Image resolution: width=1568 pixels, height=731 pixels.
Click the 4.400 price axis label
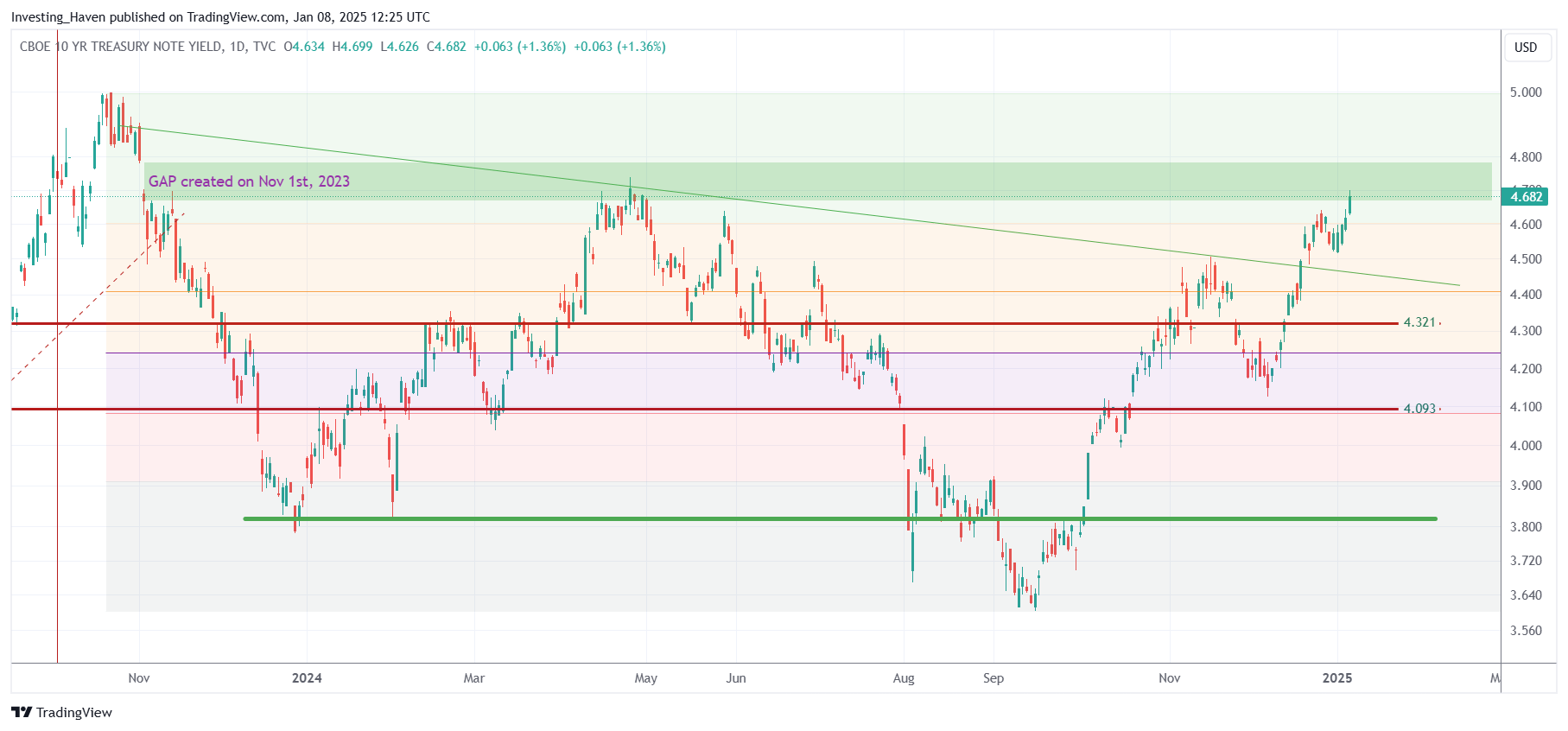1526,295
